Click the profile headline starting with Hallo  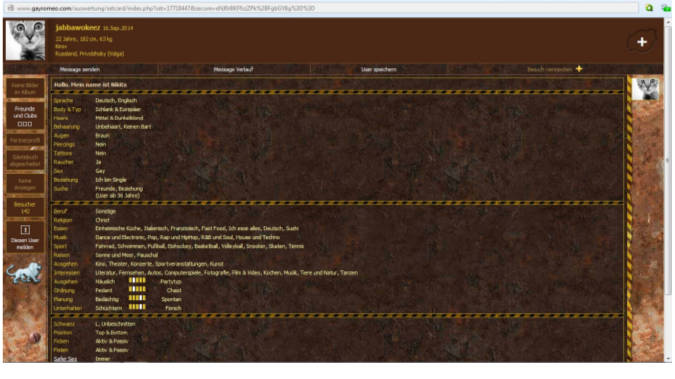pos(90,85)
